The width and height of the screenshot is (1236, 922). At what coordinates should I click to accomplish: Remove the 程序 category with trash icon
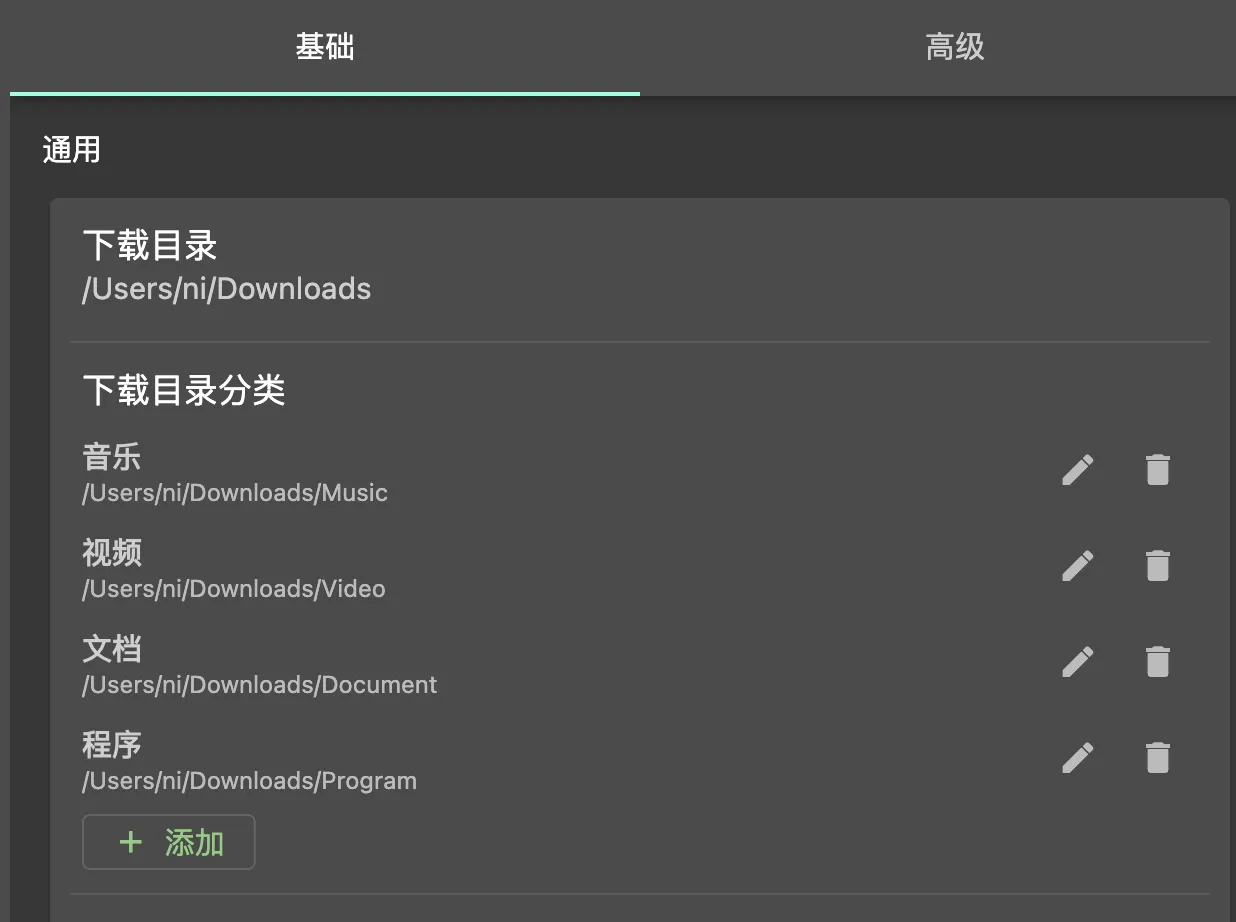(1156, 757)
